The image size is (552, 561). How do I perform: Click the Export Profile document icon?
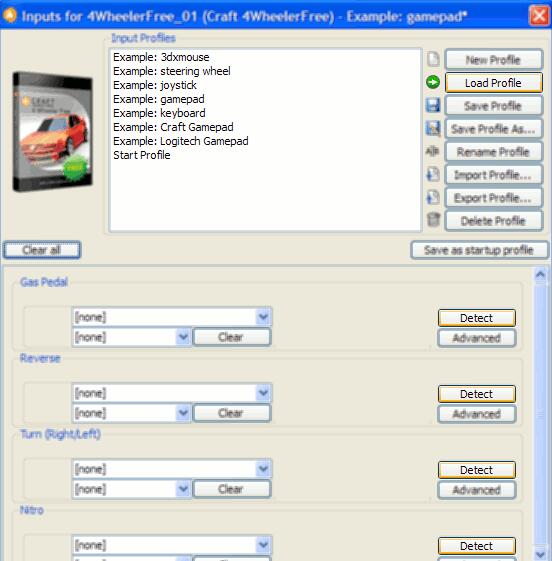pos(433,197)
